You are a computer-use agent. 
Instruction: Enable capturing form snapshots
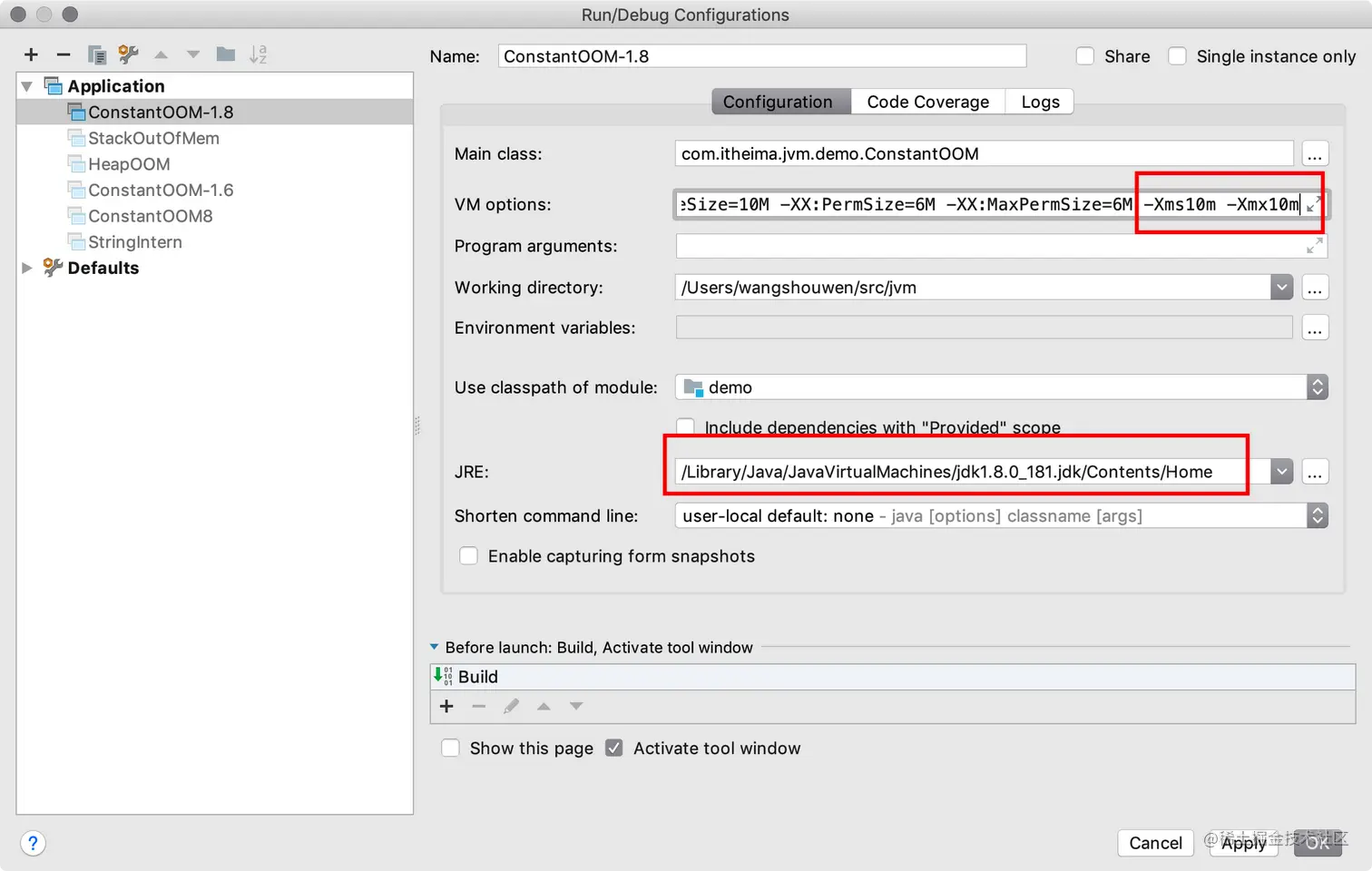(x=468, y=556)
